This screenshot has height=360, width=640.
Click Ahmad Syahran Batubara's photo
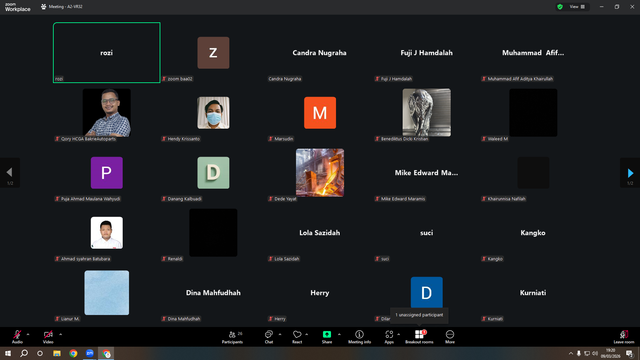[x=107, y=233]
